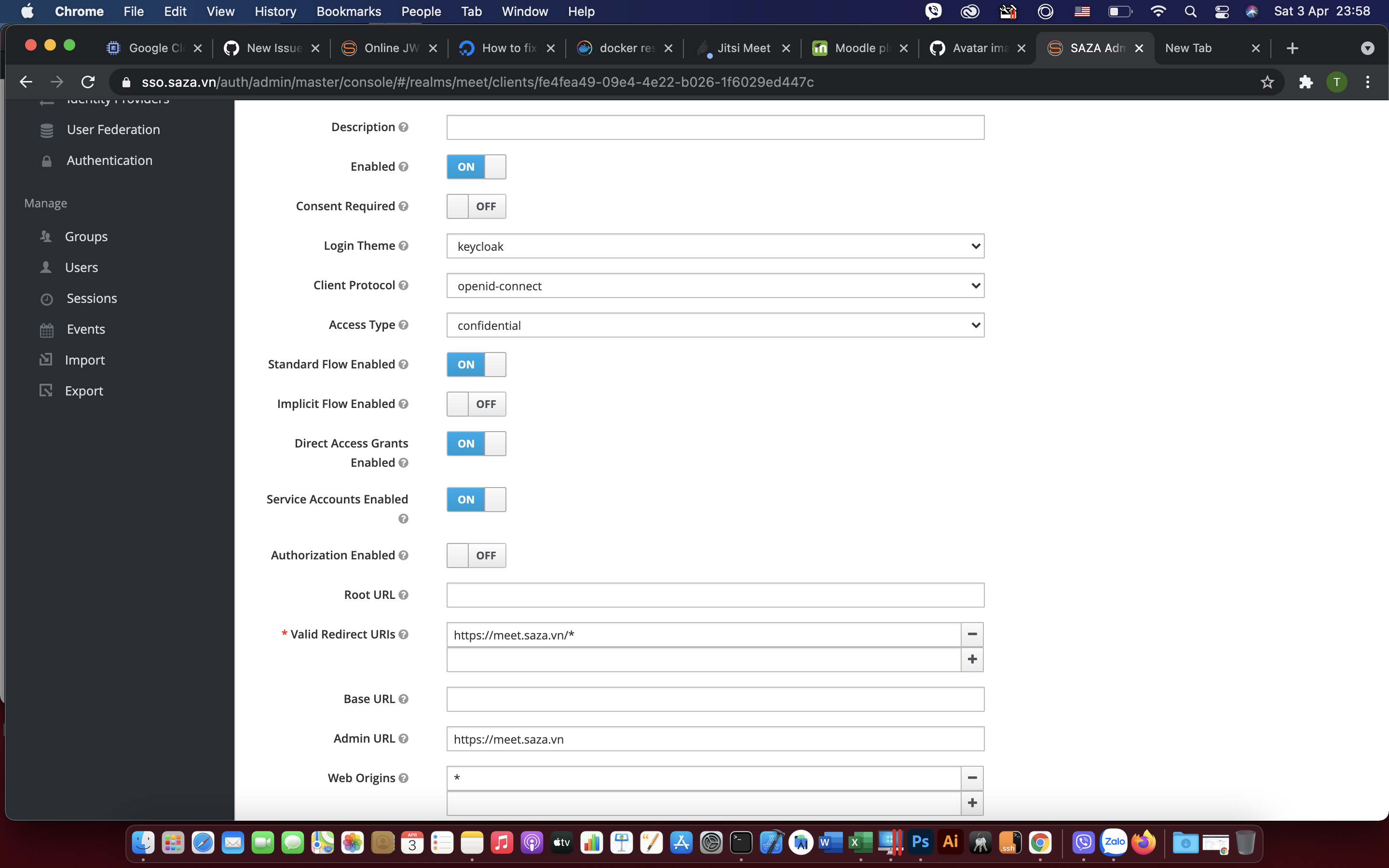Click into the Root URL input field
The width and height of the screenshot is (1389, 868).
715,596
